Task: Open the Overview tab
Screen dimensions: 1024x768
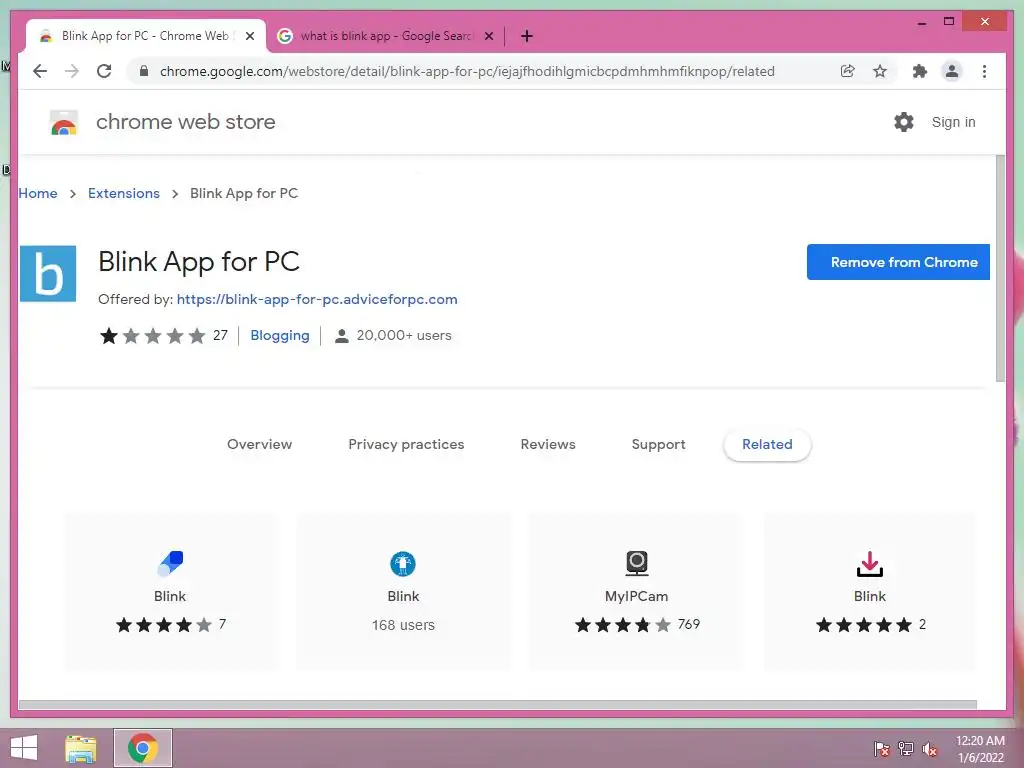Action: pyautogui.click(x=259, y=445)
